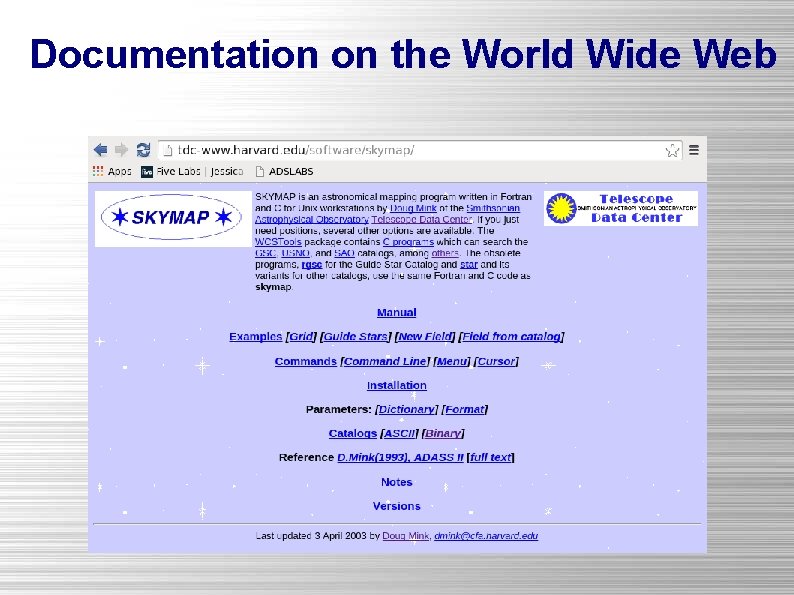Open the others catalogs link
Image resolution: width=794 pixels, height=595 pixels.
(445, 253)
